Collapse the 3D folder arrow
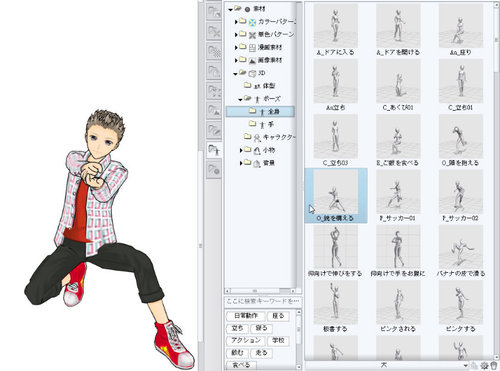This screenshot has height=371, width=500. click(x=236, y=74)
